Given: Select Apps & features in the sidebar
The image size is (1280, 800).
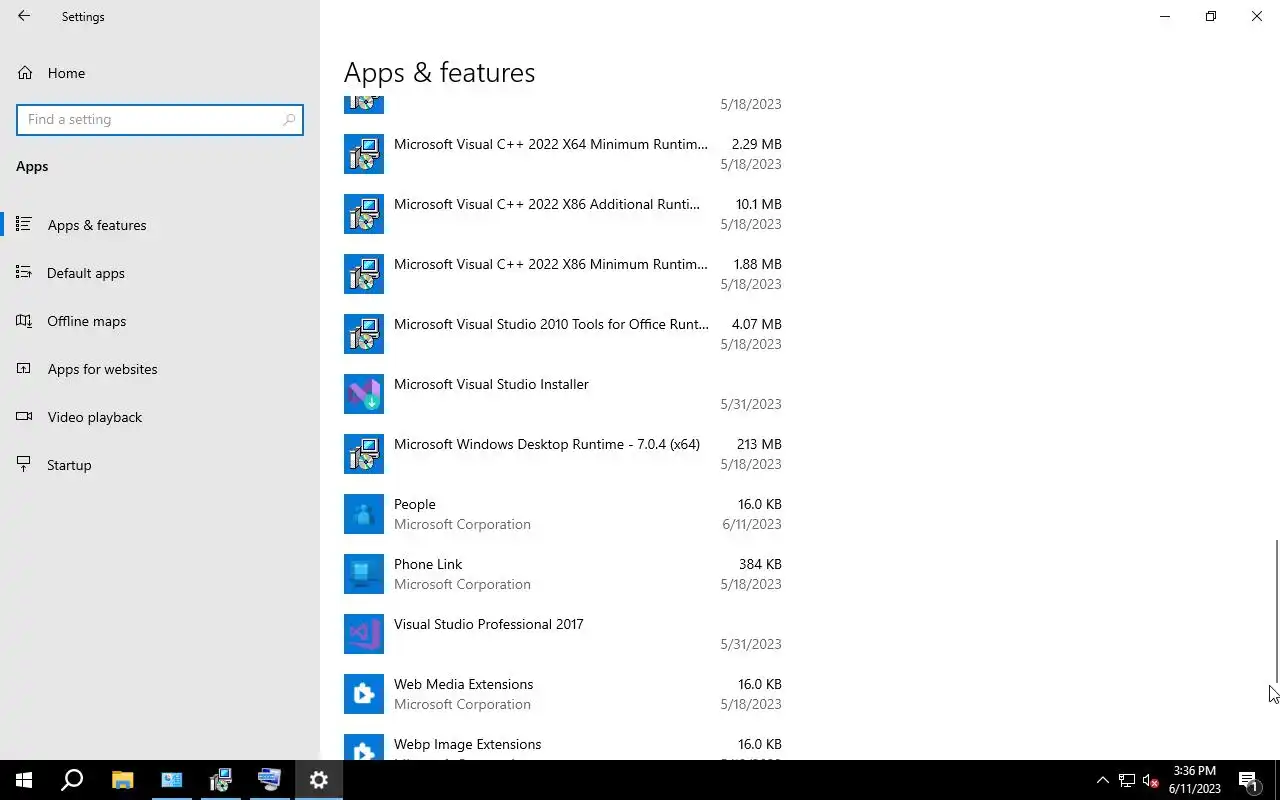Looking at the screenshot, I should 160,225.
